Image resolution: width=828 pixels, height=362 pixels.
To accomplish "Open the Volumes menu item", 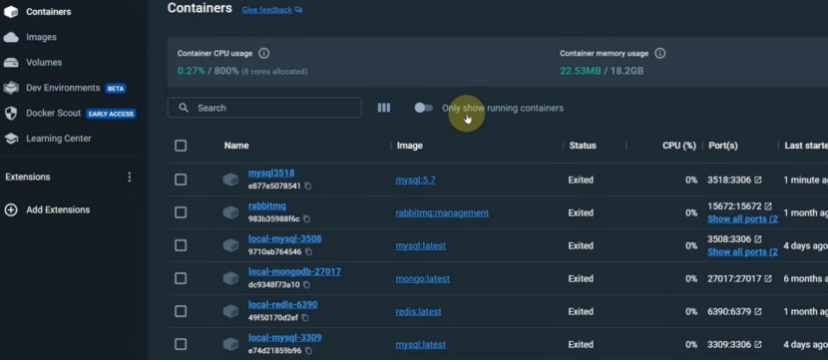I will 44,62.
